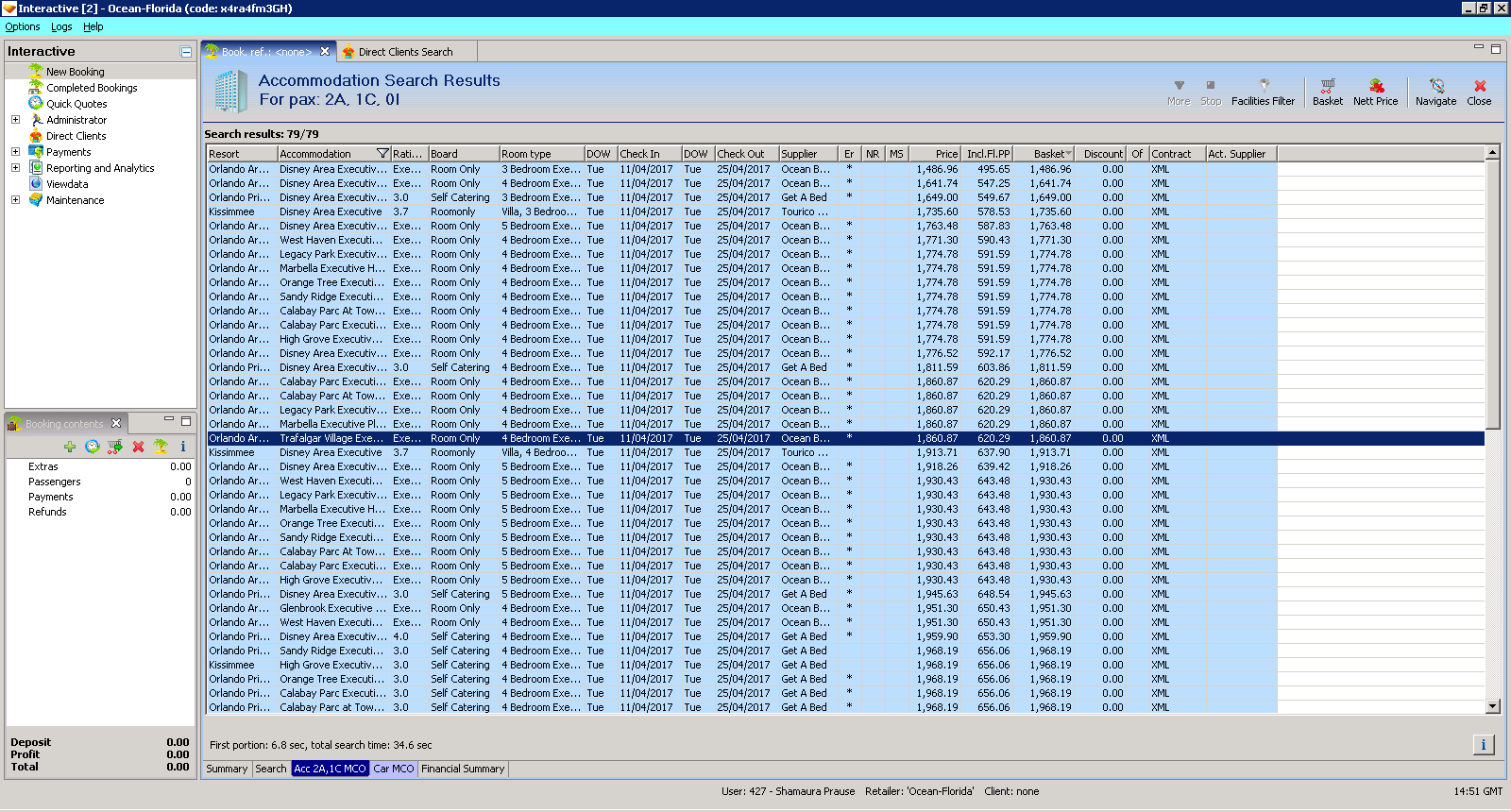Open the Basket cart icon in results toolbar
The height and width of the screenshot is (812, 1511).
1327,87
